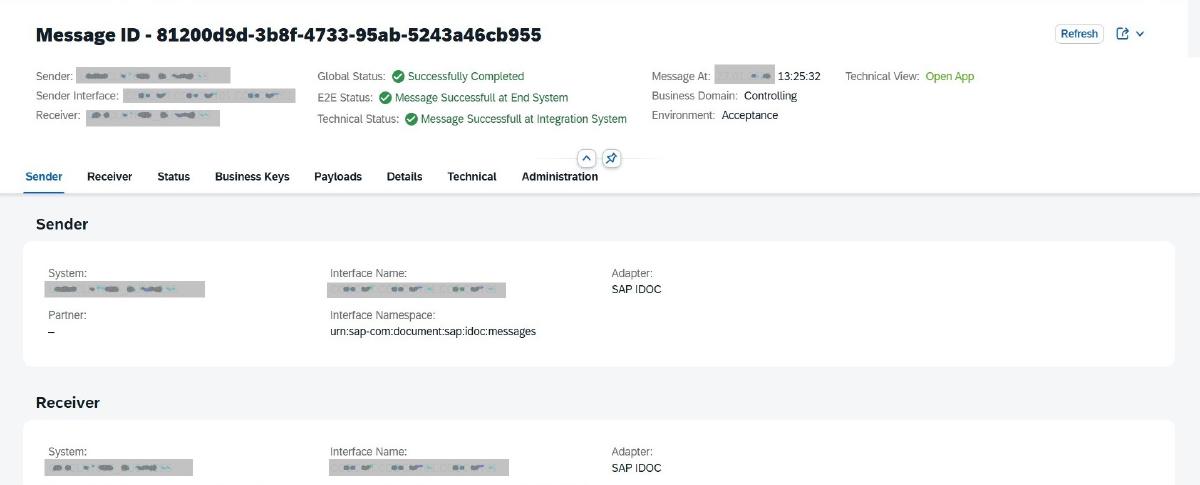Toggle the pin header icon
The image size is (1200, 485).
click(612, 159)
